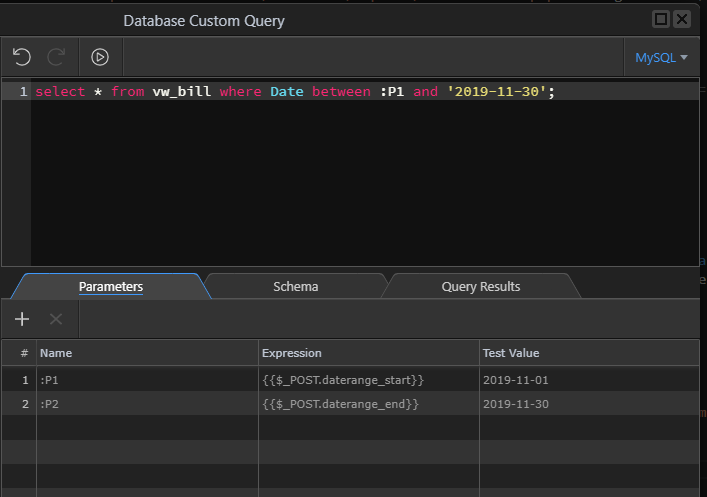Click the Test Value column header
The width and height of the screenshot is (707, 497).
coord(589,353)
